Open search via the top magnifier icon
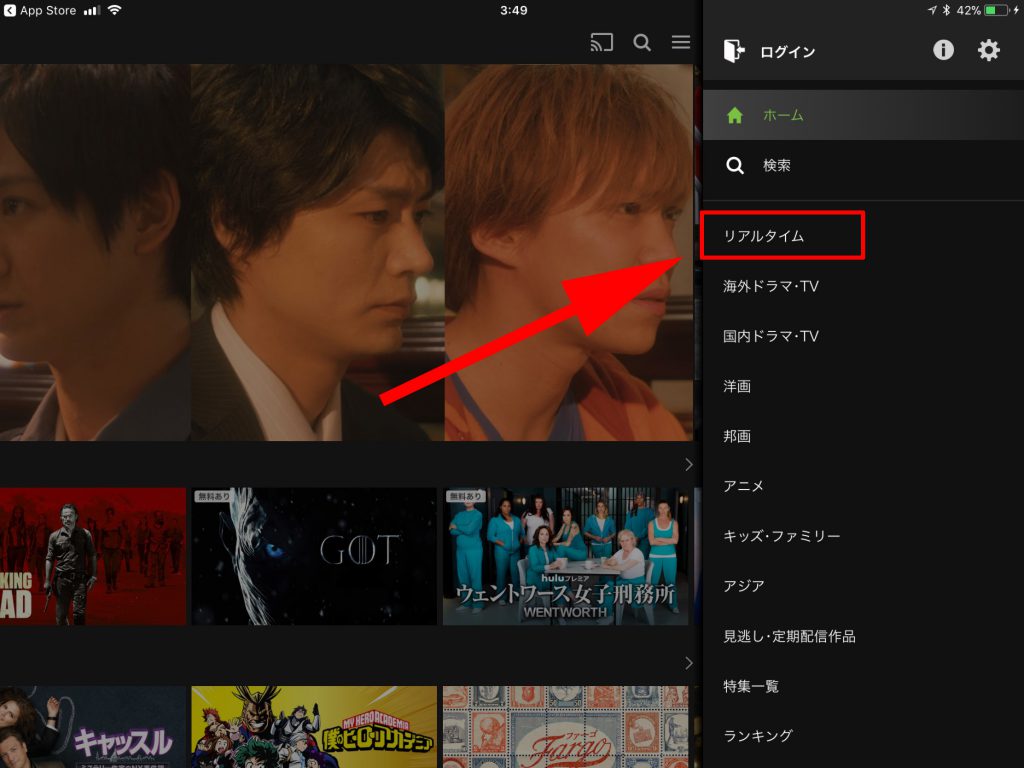 (642, 42)
